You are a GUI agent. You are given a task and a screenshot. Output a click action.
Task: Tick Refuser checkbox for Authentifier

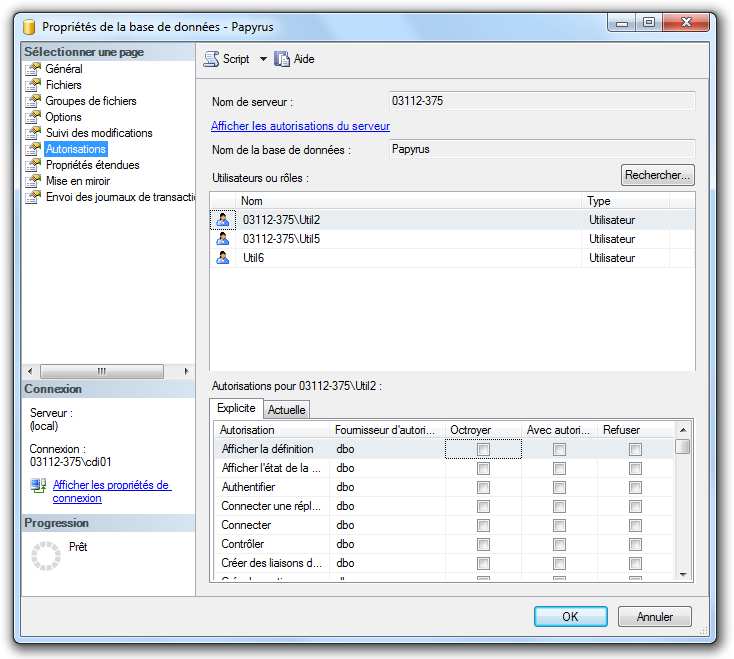point(635,488)
